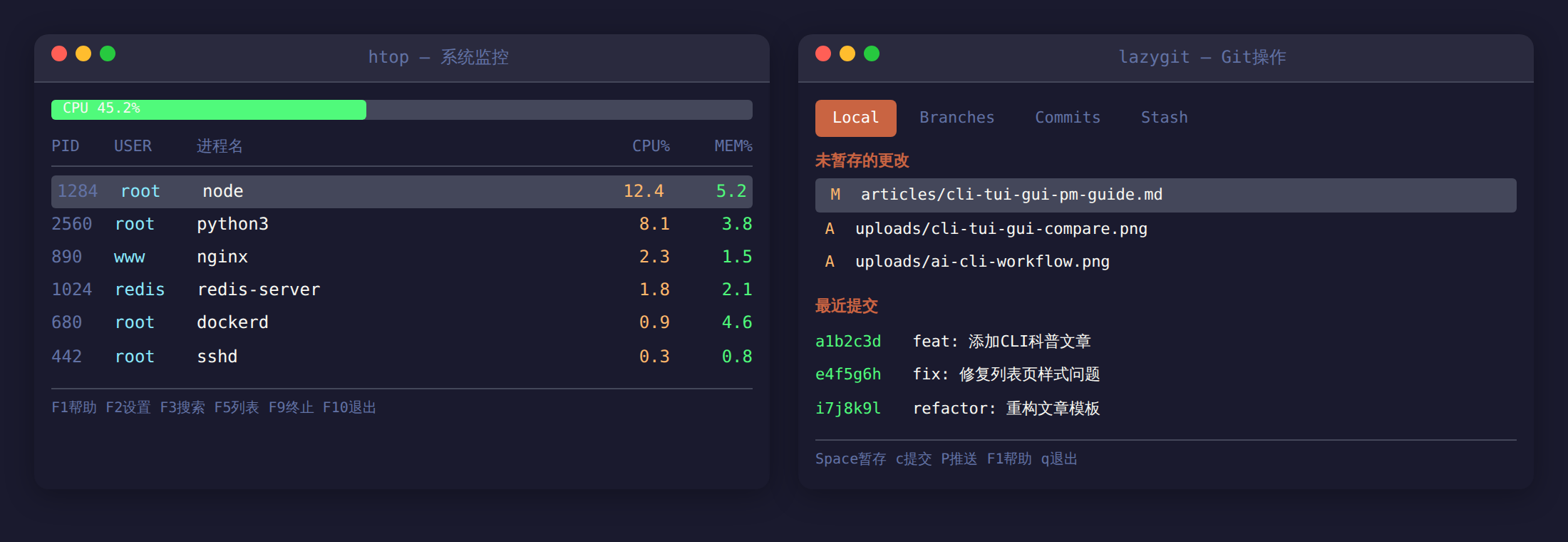Select the sshd process row
Viewport: 1568px width, 542px height.
[x=402, y=356]
